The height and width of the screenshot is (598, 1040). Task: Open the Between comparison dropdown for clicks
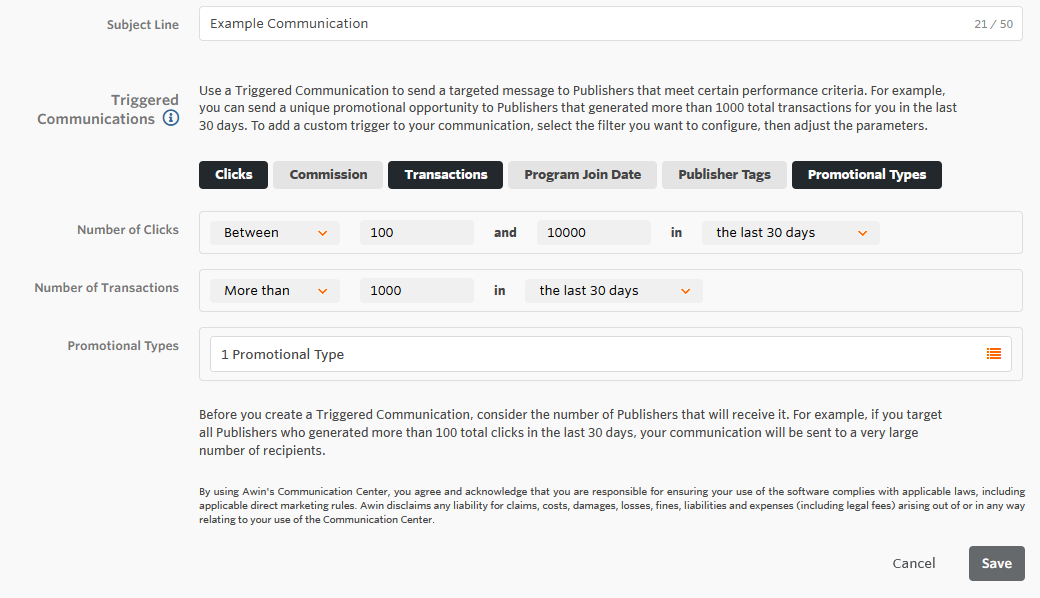pos(274,232)
